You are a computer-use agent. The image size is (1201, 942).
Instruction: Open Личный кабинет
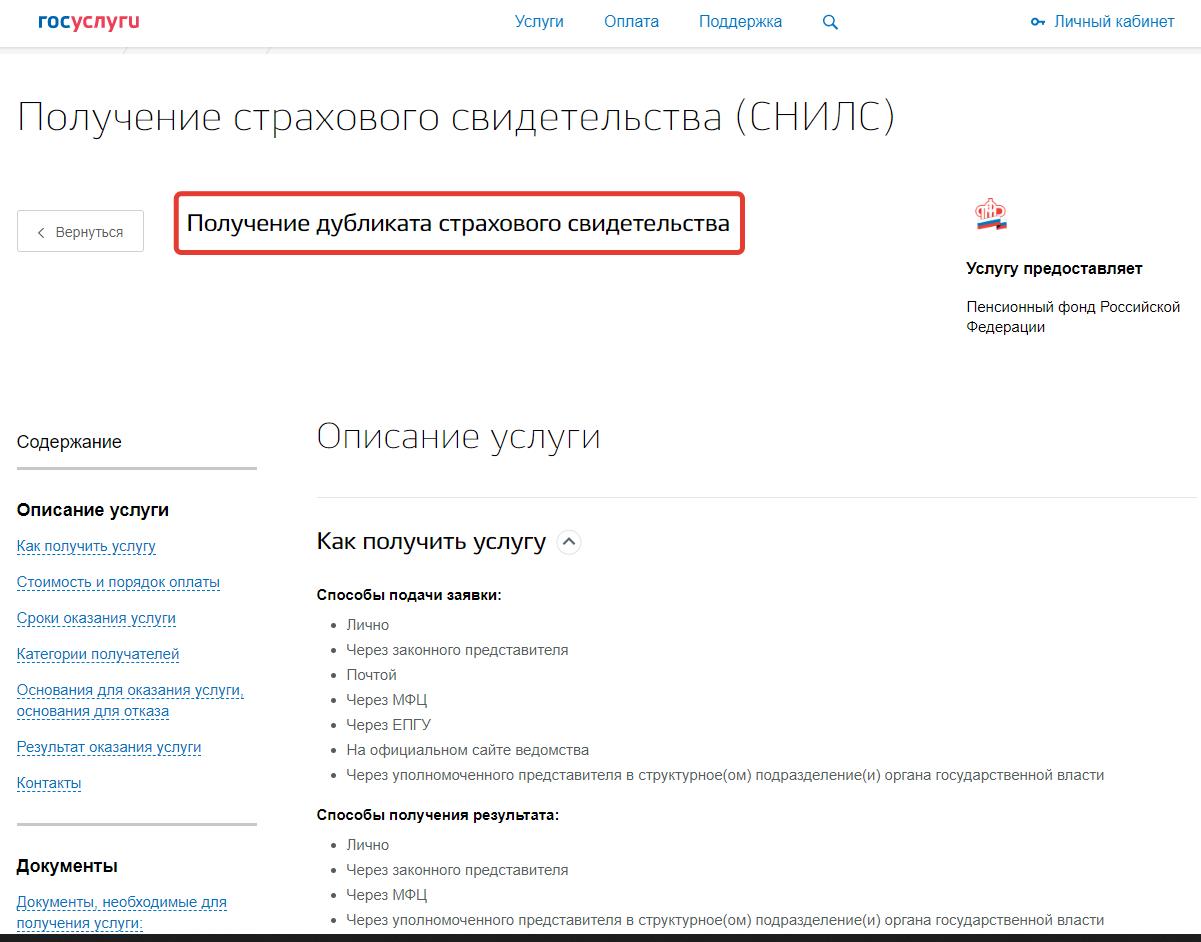pos(1114,21)
